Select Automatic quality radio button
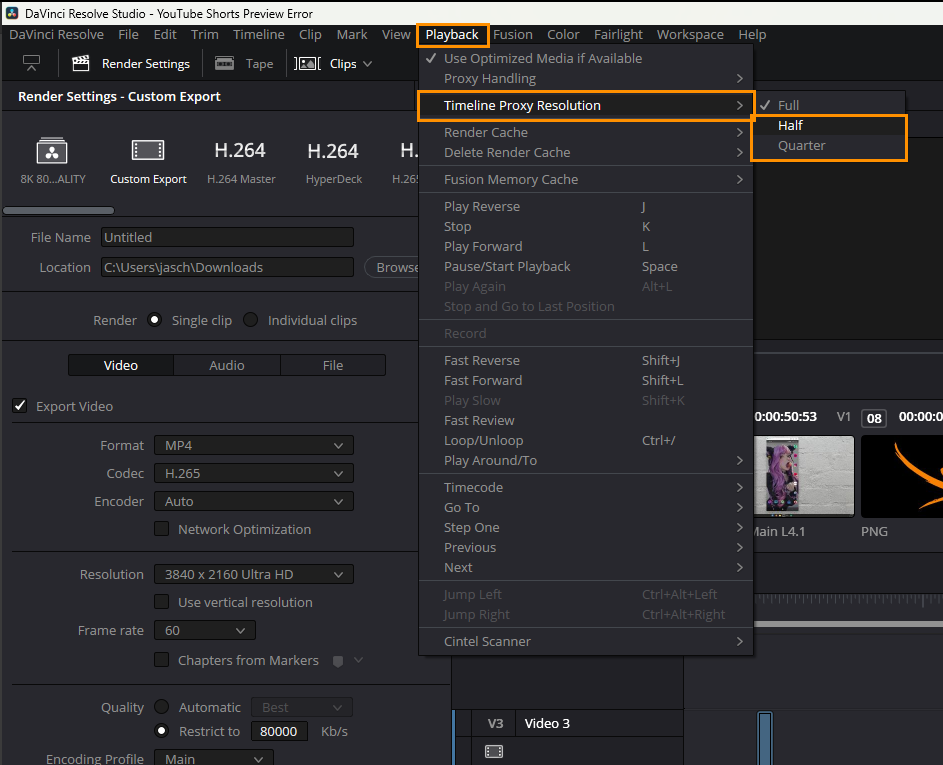This screenshot has width=943, height=765. tap(161, 707)
